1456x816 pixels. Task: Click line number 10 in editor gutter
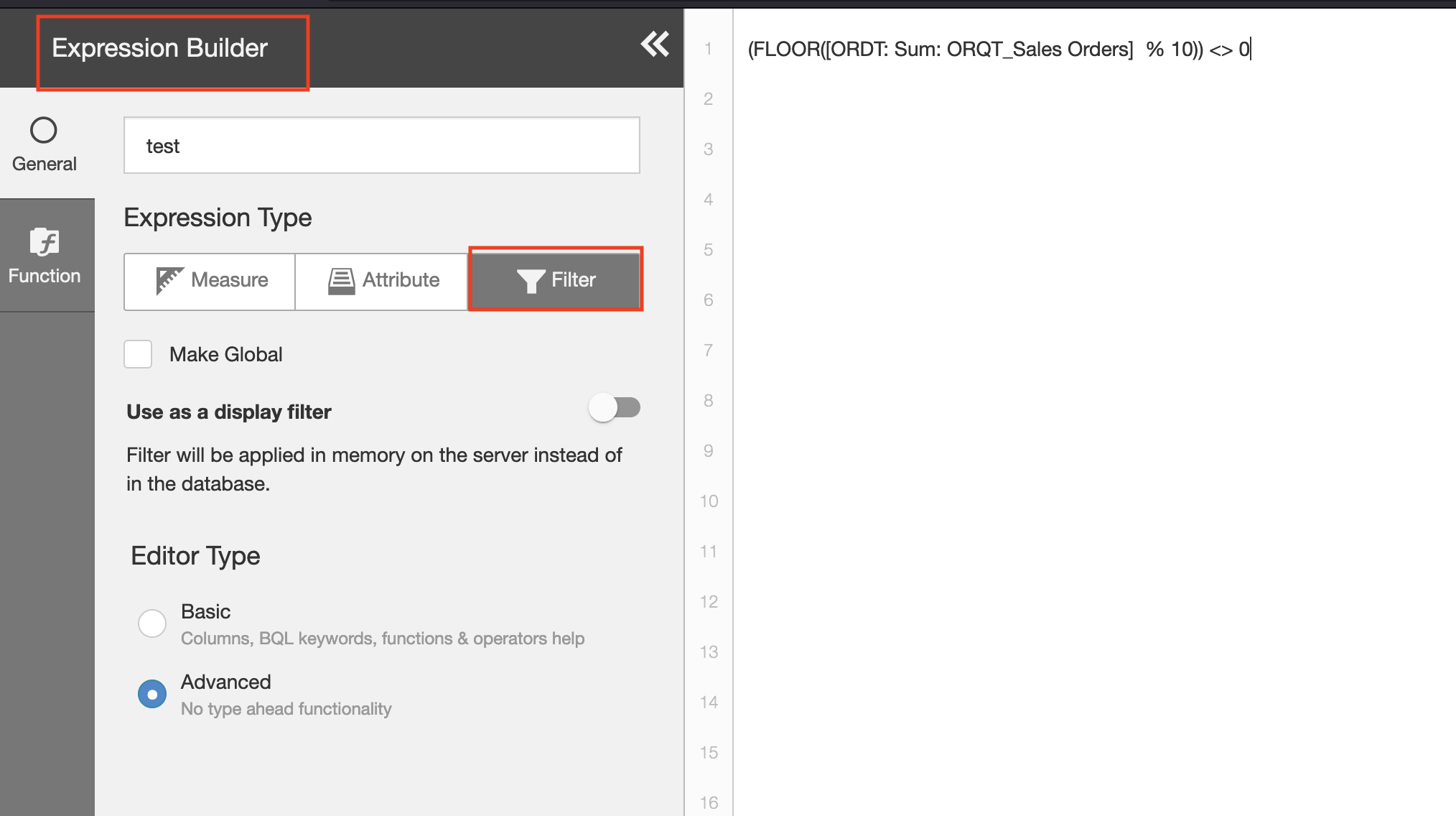pyautogui.click(x=709, y=501)
